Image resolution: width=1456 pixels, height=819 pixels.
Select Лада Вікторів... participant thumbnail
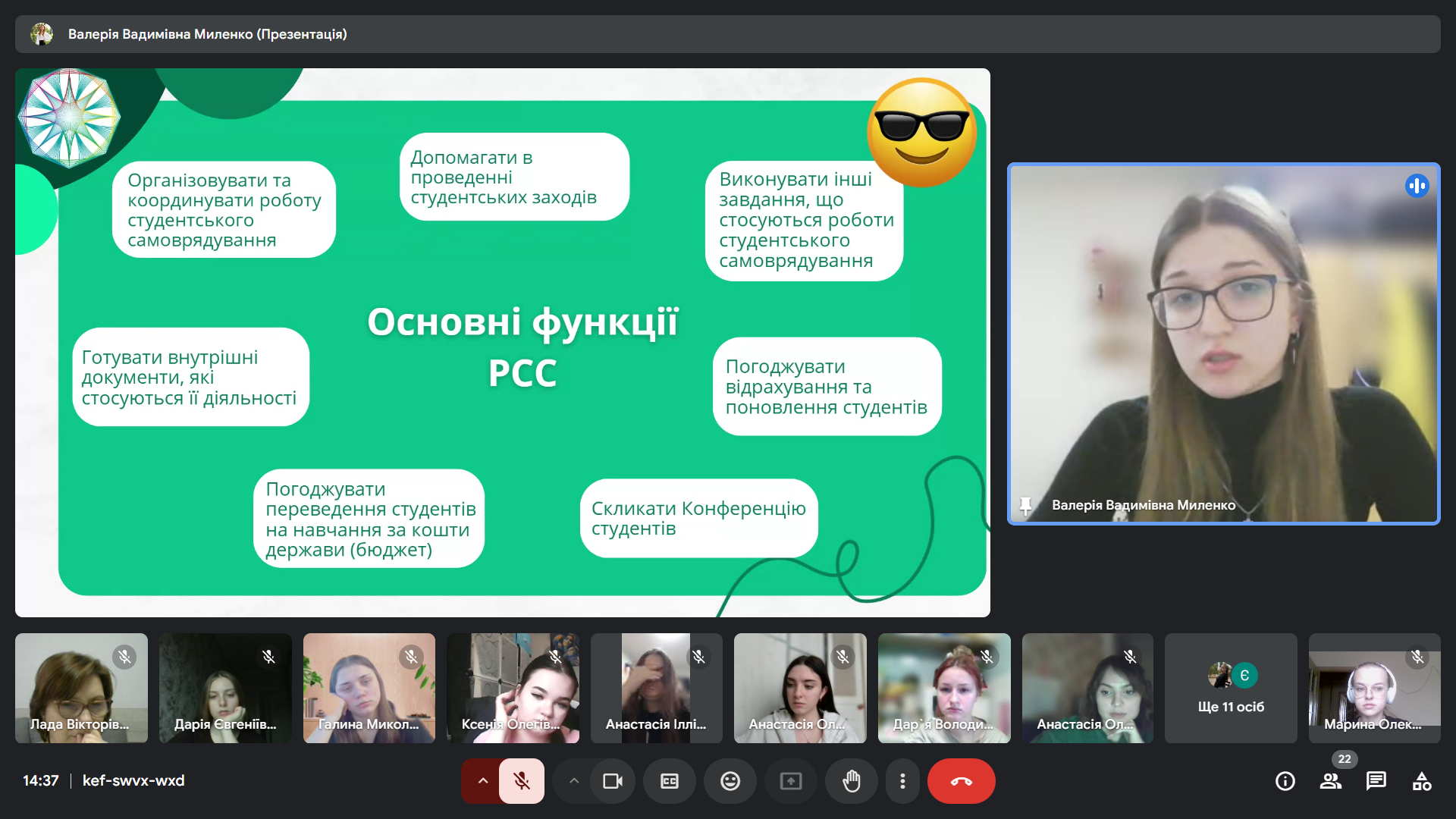(x=81, y=689)
